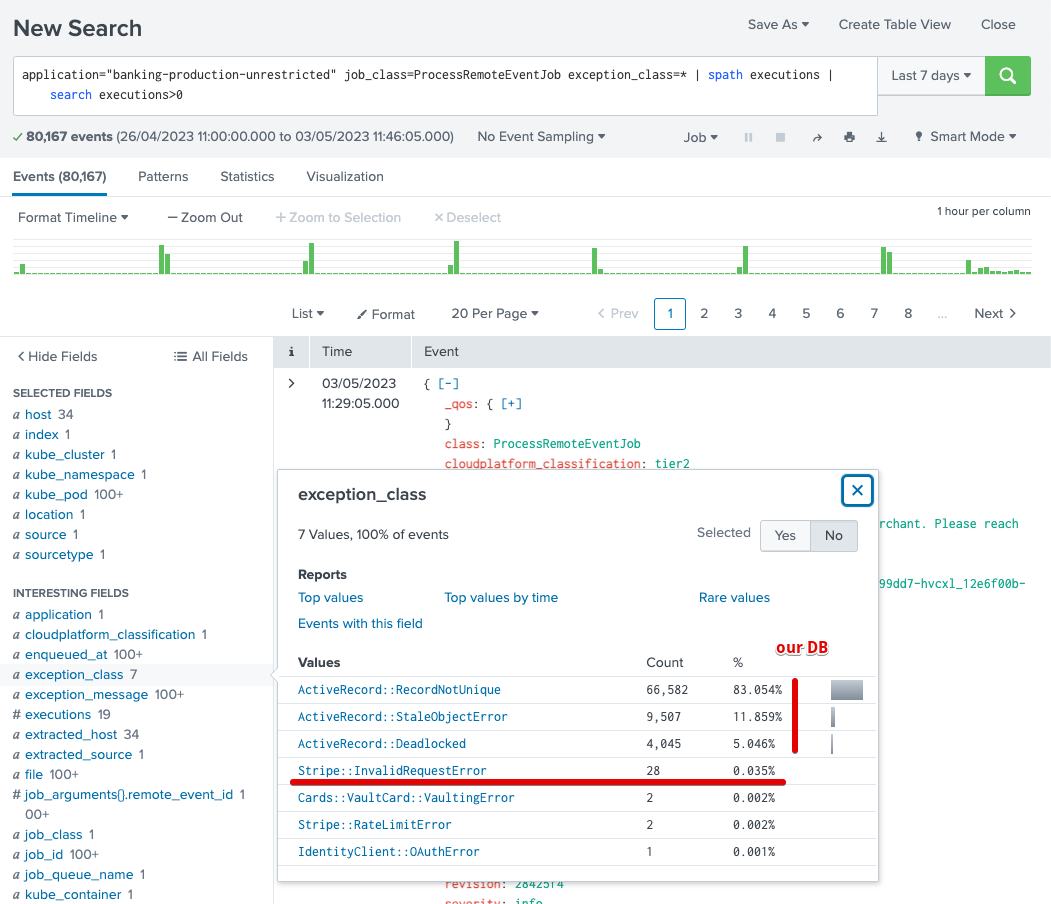Screen dimensions: 1051x904
Task: Deselect the timeline selection
Action: [466, 217]
